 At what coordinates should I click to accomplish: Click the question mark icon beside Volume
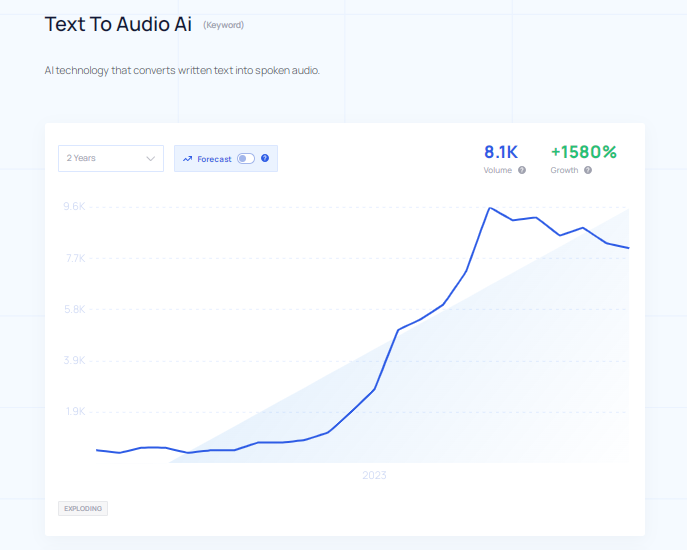pos(522,170)
